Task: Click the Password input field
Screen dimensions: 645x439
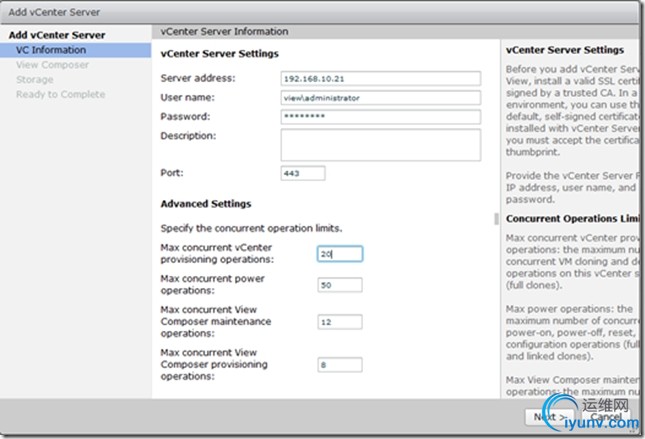Action: [x=381, y=116]
